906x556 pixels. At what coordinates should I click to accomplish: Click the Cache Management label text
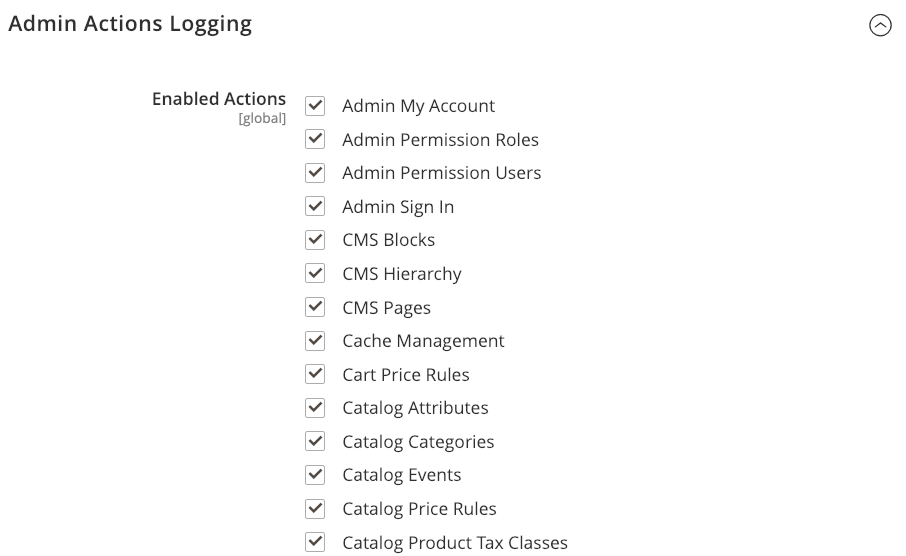pyautogui.click(x=423, y=341)
